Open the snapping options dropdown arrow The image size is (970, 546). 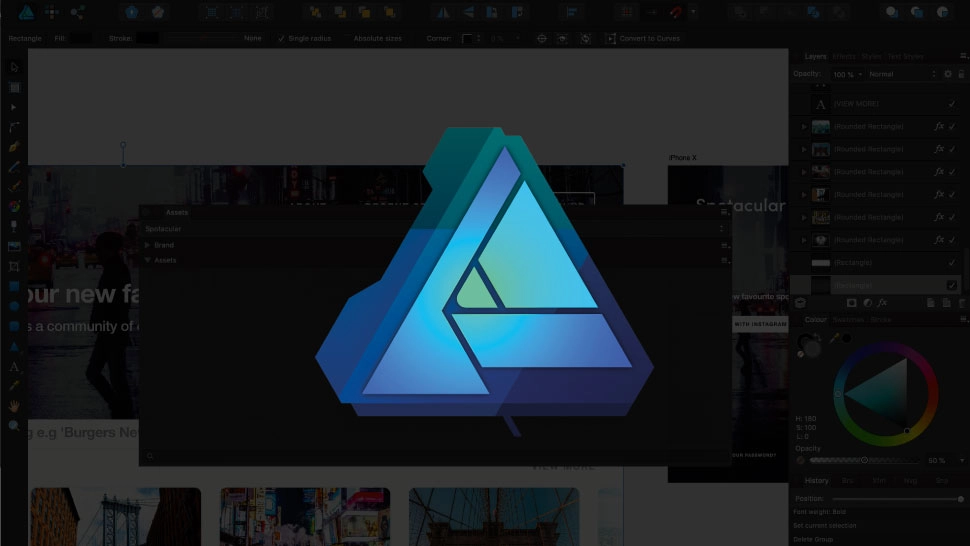tap(693, 12)
